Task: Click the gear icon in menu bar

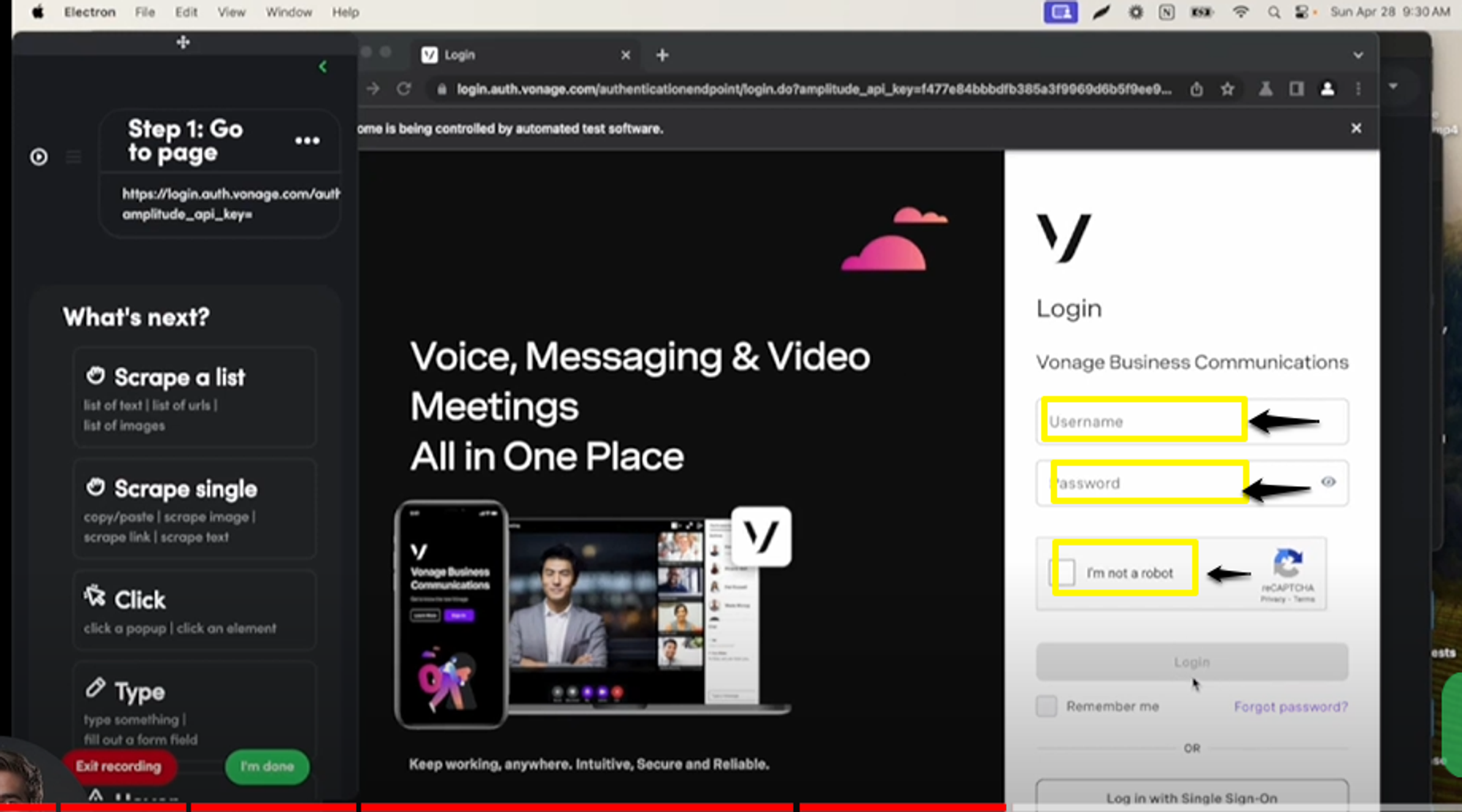Action: pyautogui.click(x=1136, y=12)
